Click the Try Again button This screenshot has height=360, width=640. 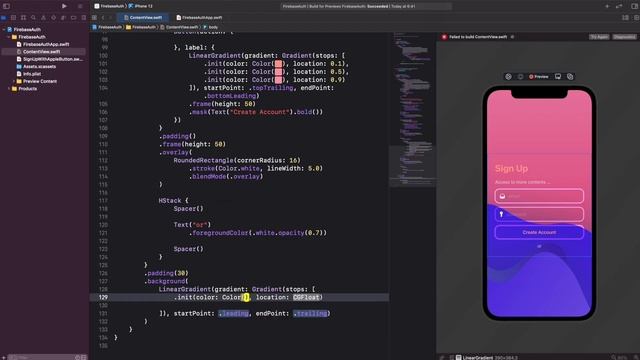point(599,37)
